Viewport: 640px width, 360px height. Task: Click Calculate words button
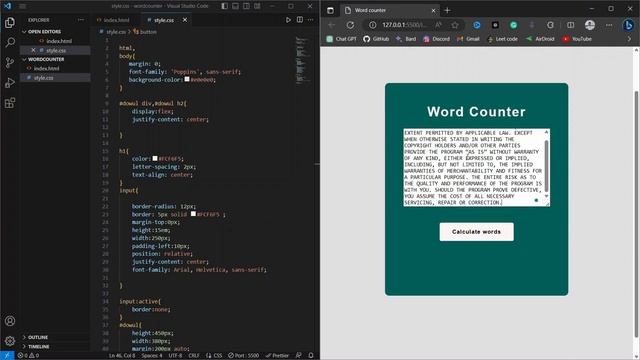pos(476,231)
